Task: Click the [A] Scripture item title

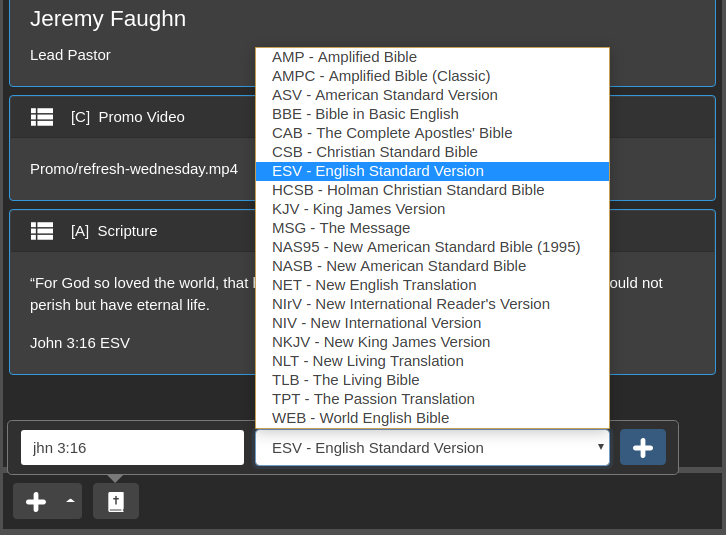Action: 114,231
